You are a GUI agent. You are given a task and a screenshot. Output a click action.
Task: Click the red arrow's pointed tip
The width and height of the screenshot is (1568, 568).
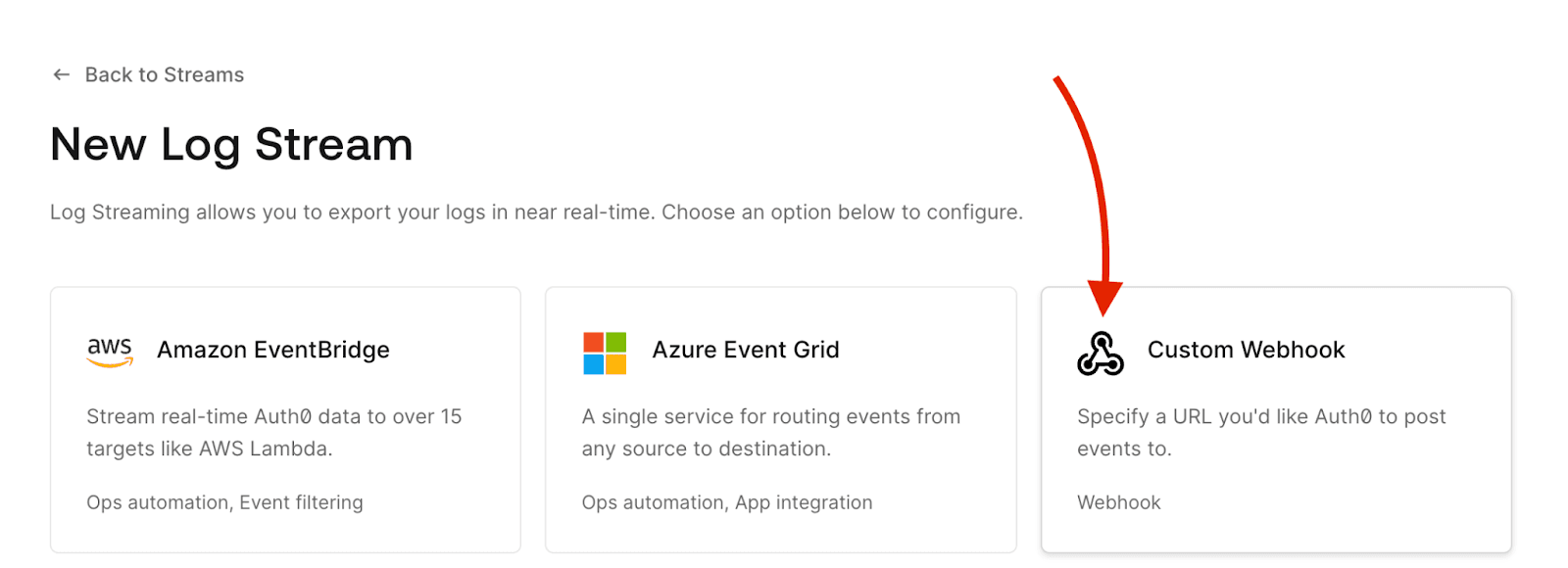tap(1104, 309)
